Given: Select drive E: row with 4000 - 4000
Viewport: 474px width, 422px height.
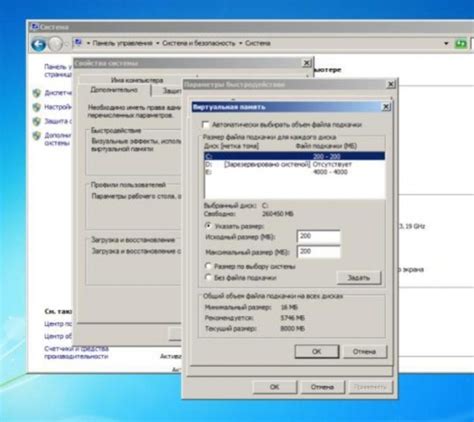Looking at the screenshot, I should (295, 172).
